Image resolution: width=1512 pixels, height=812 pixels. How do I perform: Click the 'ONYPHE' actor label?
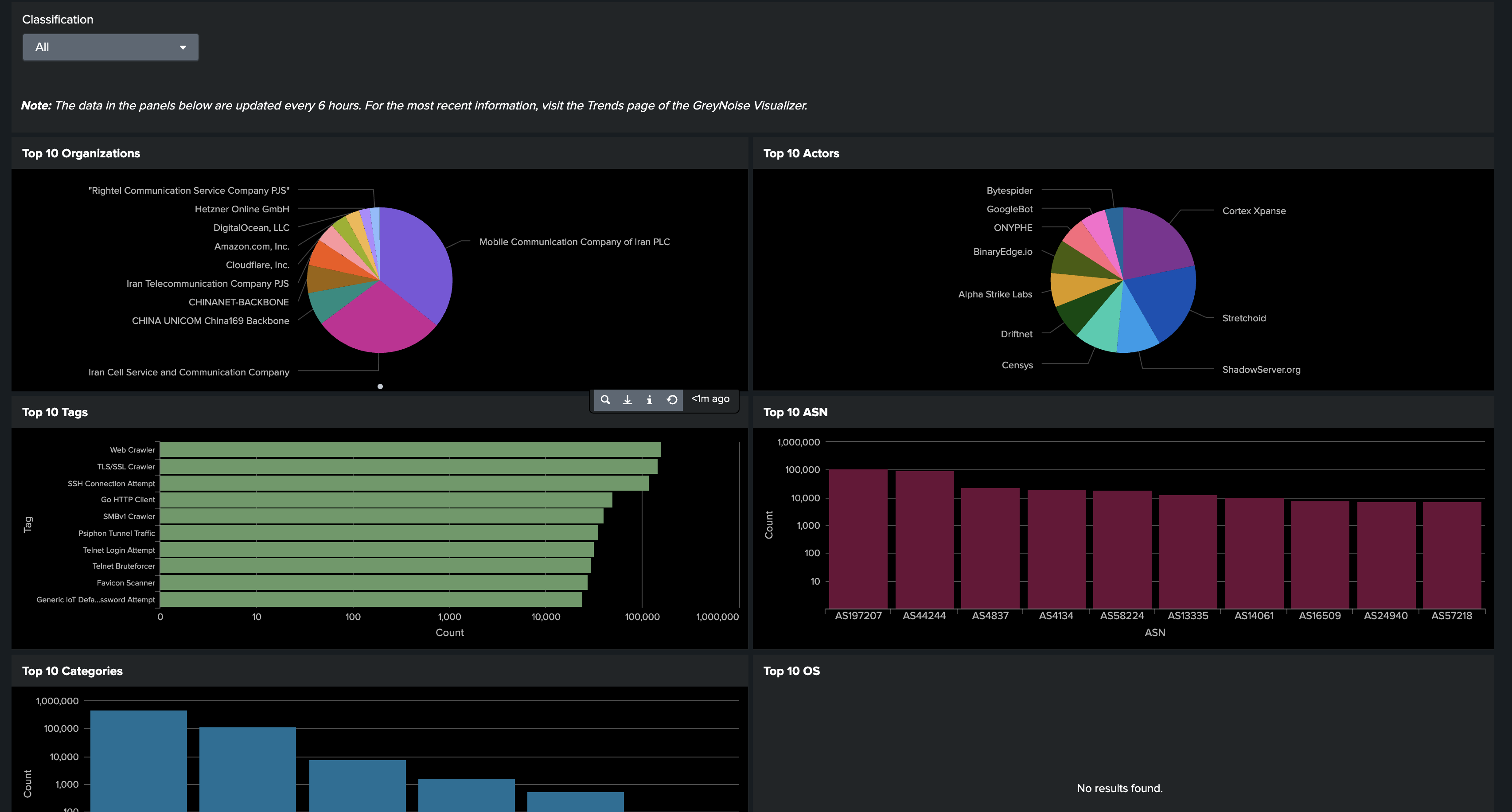(1013, 228)
